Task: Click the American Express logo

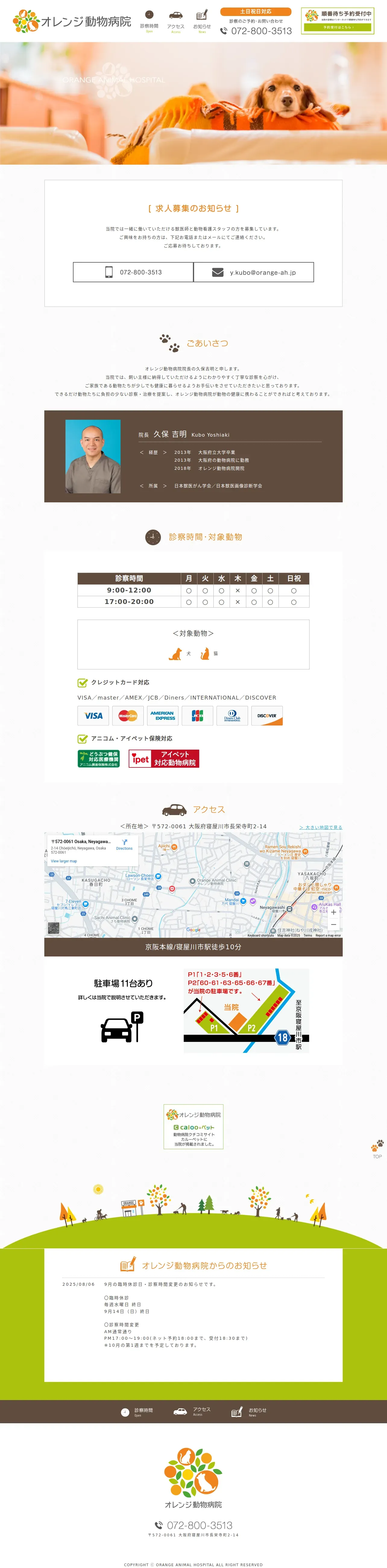Action: coord(162,716)
